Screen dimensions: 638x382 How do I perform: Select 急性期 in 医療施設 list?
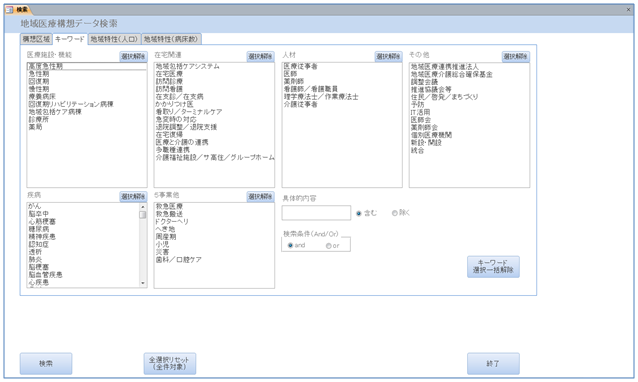(87, 74)
